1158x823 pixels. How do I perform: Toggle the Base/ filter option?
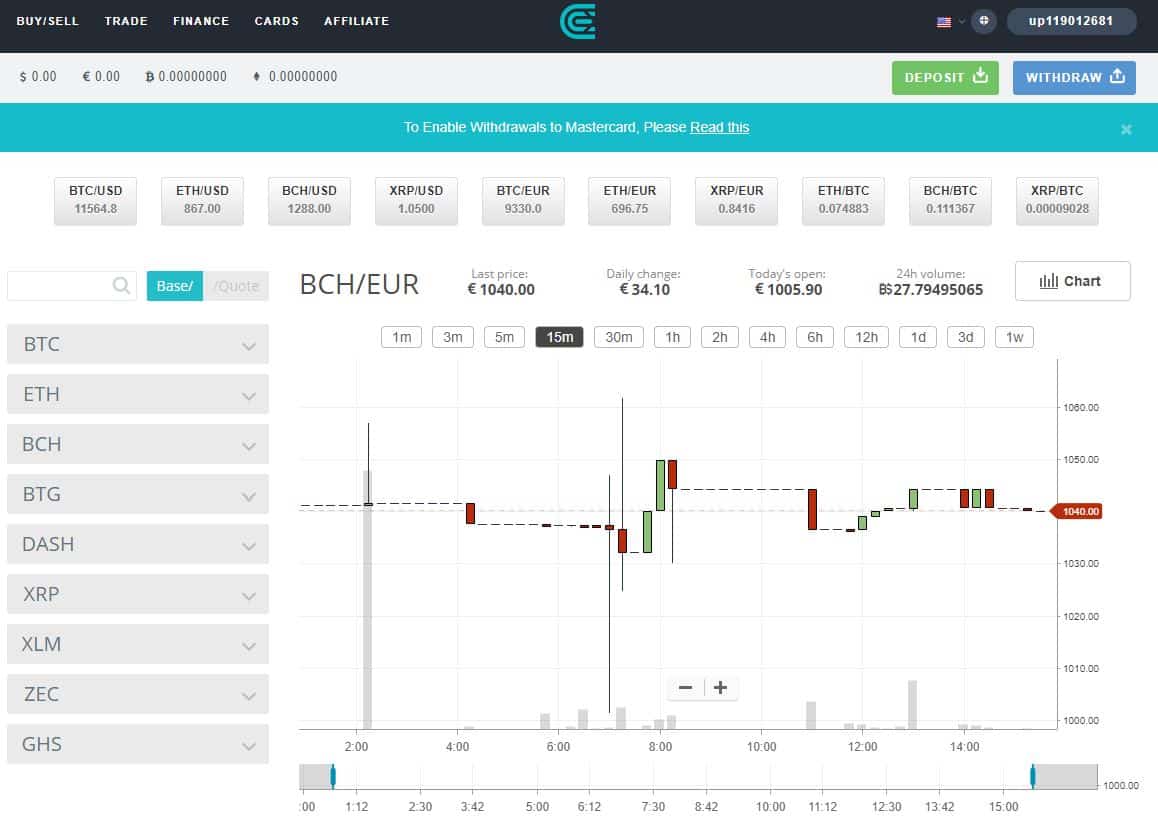[x=174, y=286]
